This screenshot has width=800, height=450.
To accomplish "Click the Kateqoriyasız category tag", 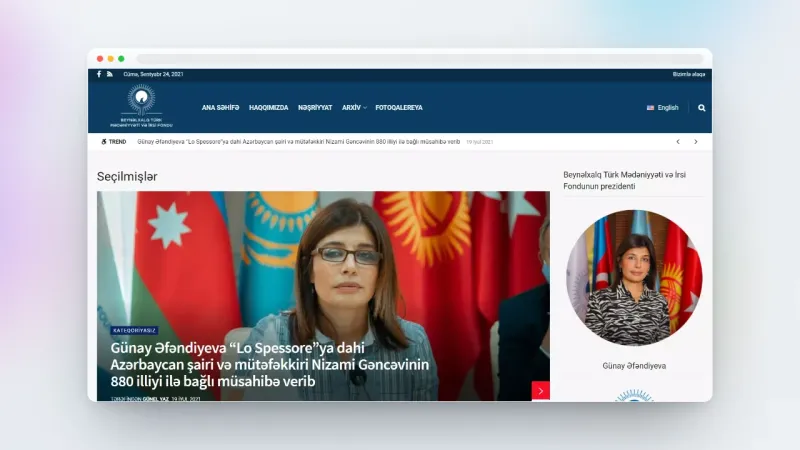I will [134, 331].
